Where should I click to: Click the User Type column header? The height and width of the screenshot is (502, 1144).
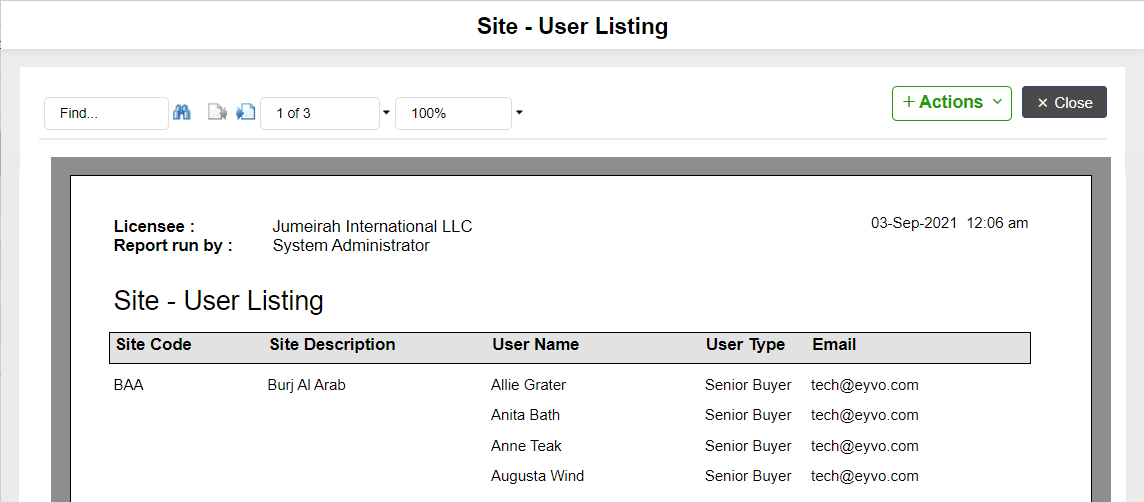click(745, 345)
